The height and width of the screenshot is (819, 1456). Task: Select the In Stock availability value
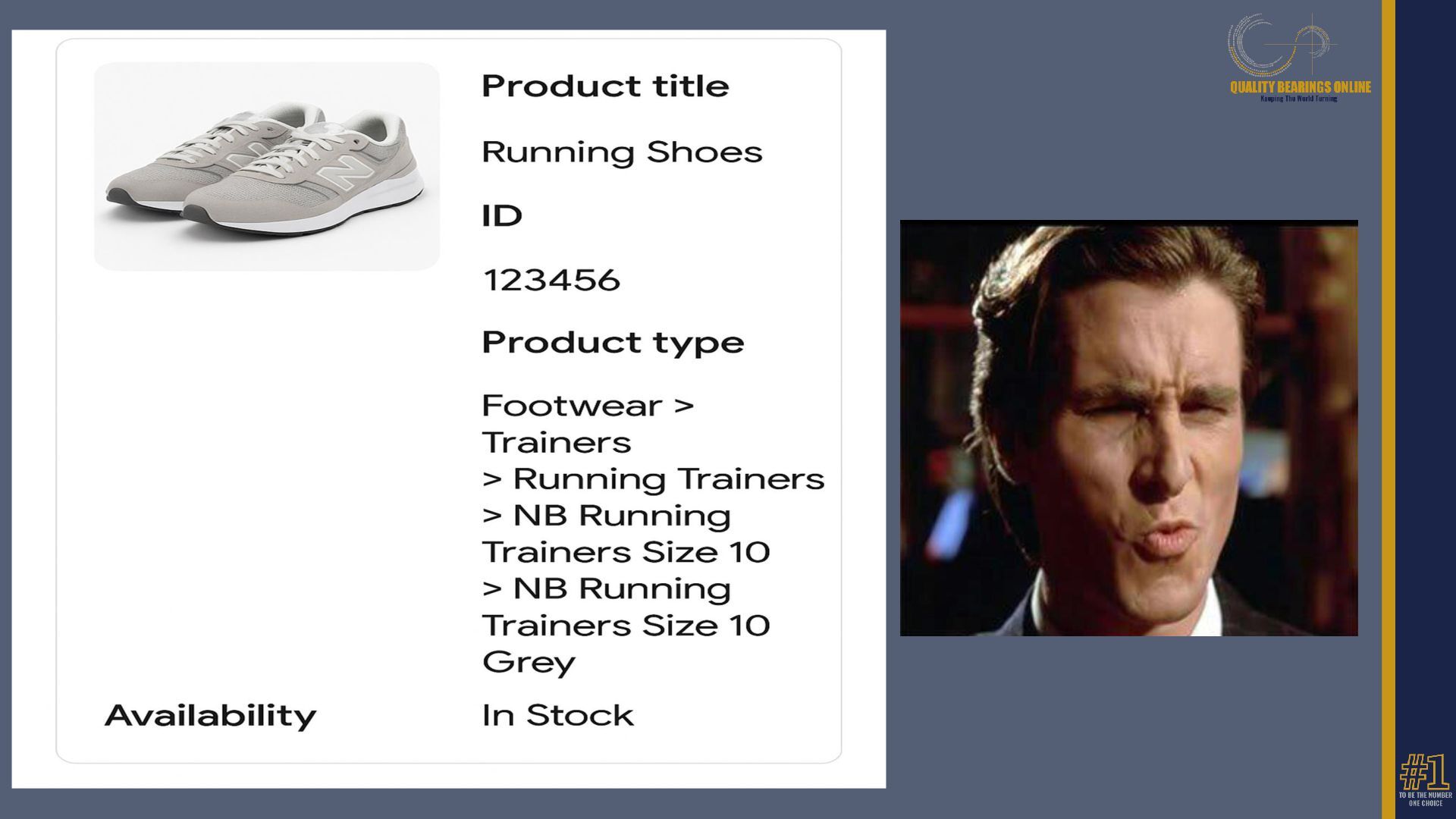[557, 715]
